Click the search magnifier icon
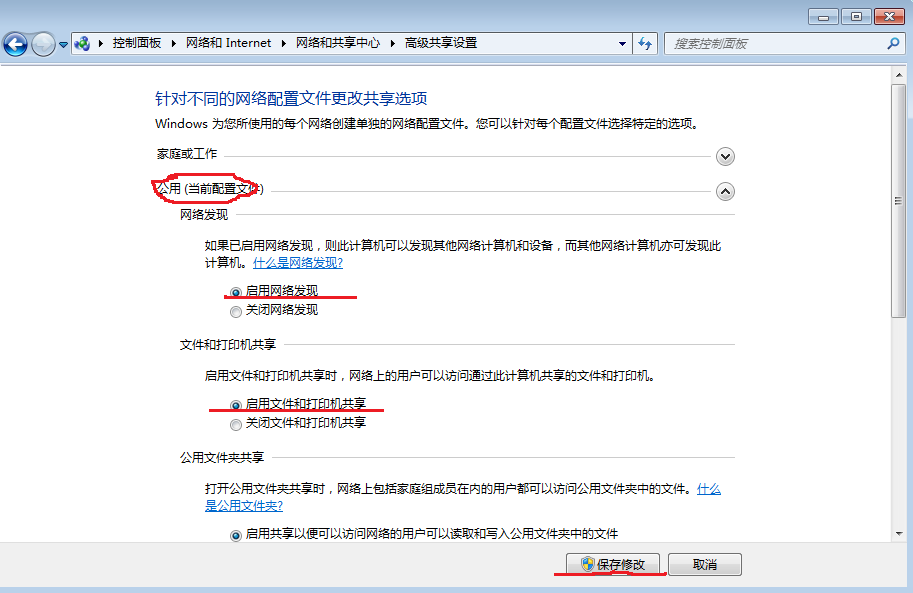 [x=893, y=44]
